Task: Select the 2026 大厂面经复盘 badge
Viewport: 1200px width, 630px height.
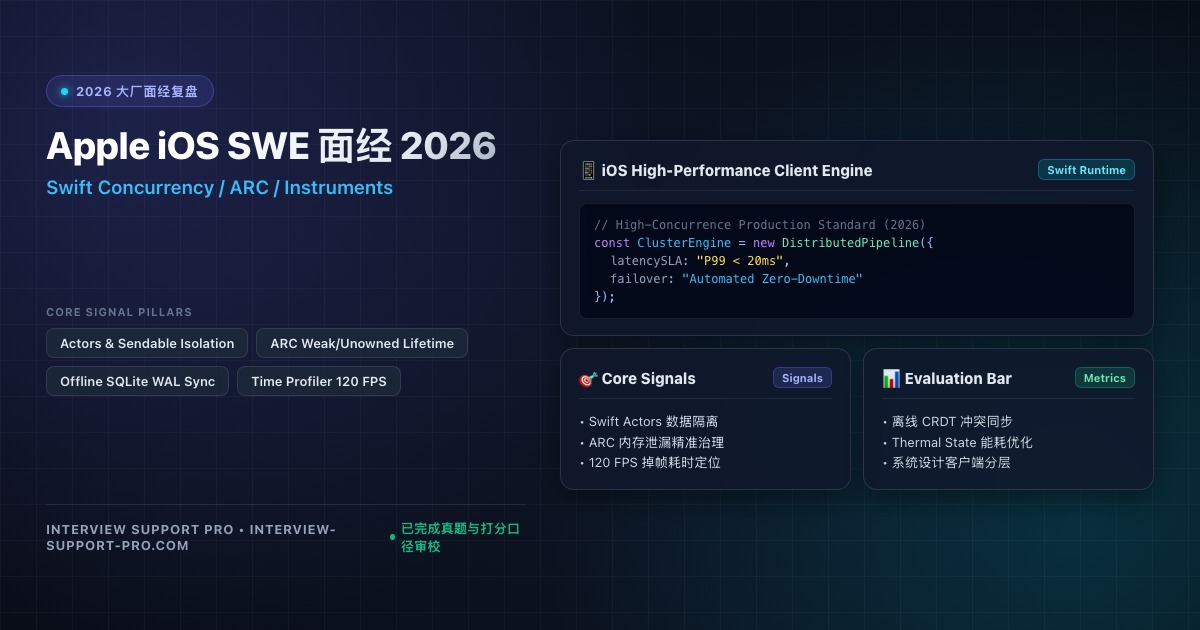Action: (x=130, y=91)
